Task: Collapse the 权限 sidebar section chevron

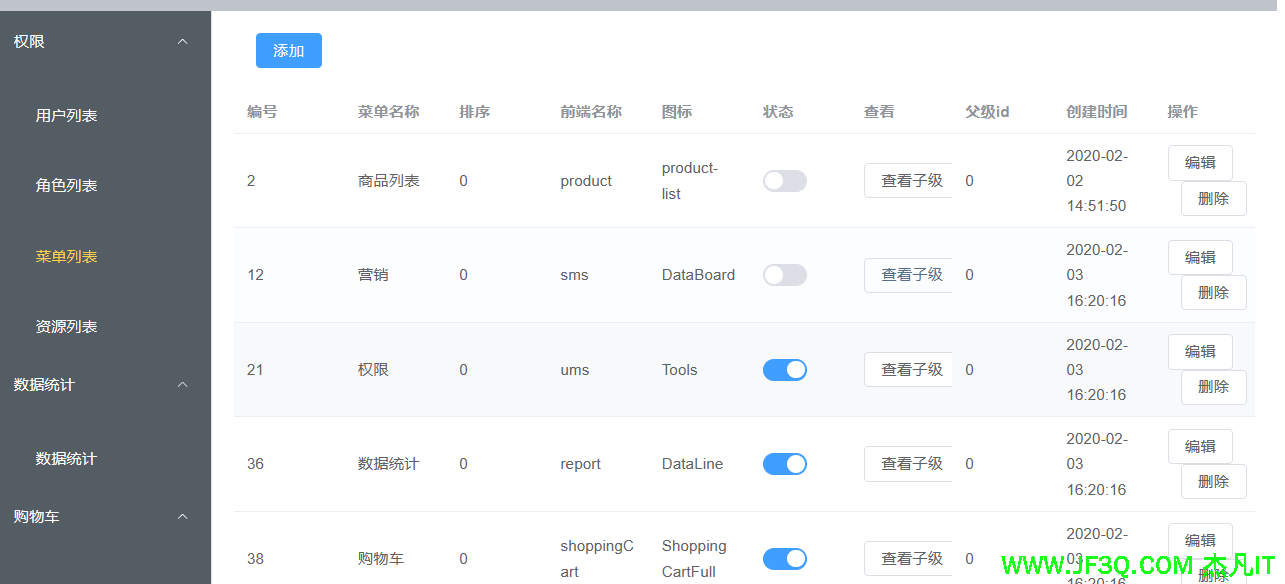Action: click(182, 42)
